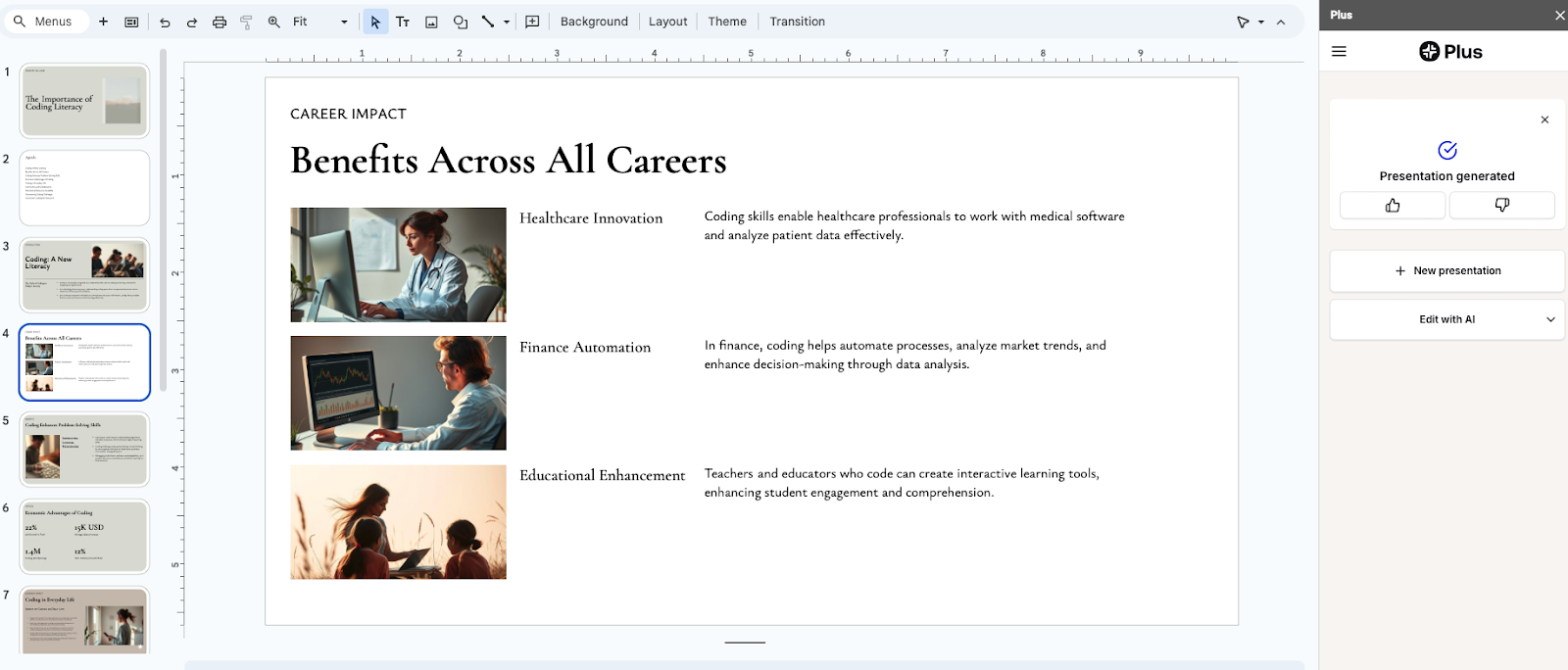Select the Text box tool
Image resolution: width=1568 pixels, height=670 pixels.
[403, 22]
